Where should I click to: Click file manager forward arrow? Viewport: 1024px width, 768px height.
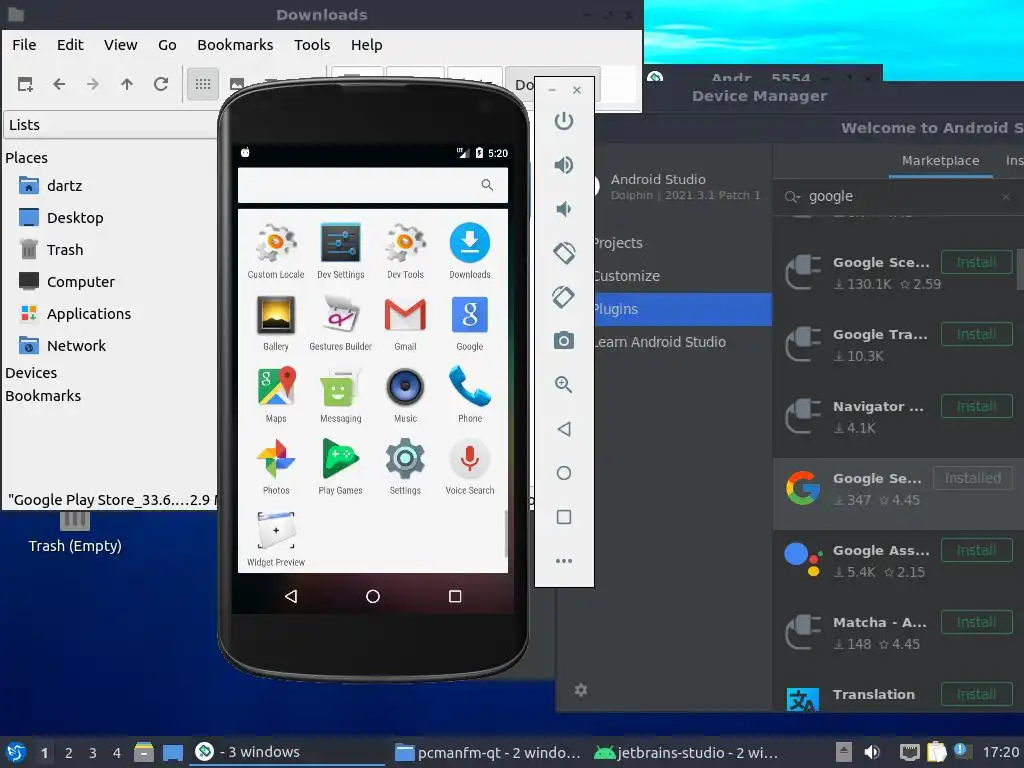click(93, 84)
